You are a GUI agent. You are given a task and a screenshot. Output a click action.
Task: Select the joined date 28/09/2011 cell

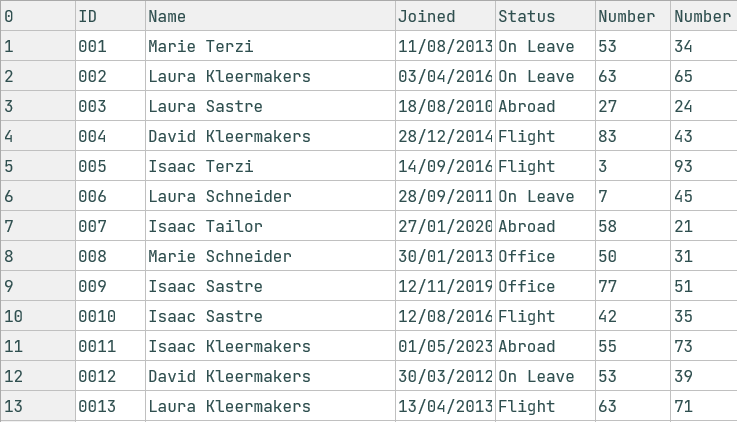point(445,196)
